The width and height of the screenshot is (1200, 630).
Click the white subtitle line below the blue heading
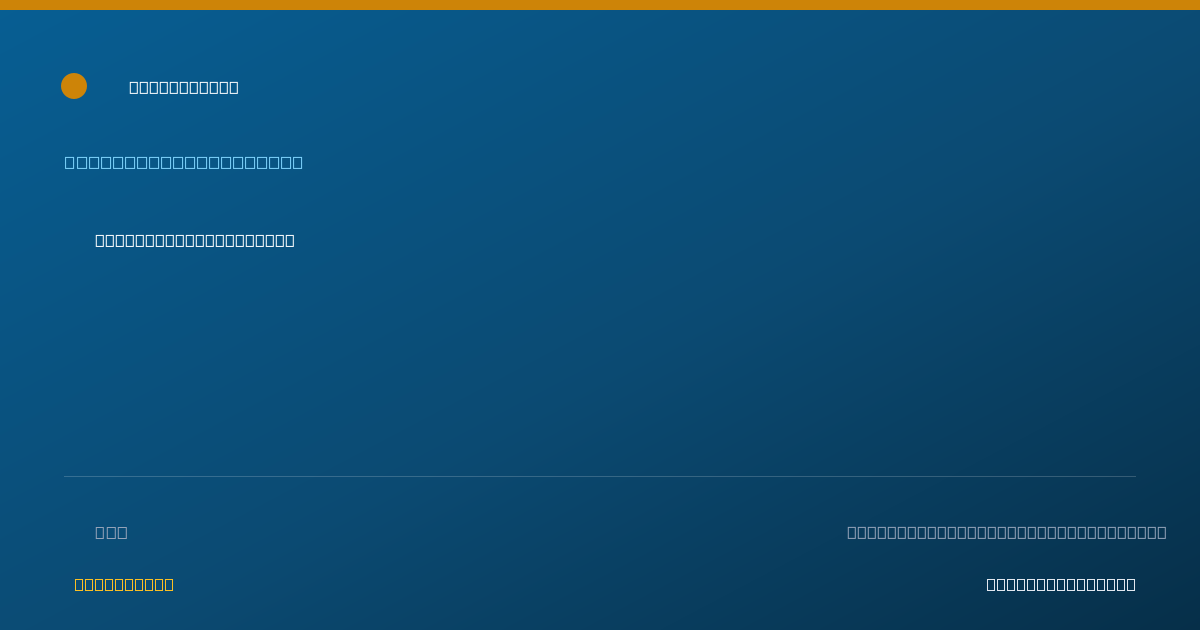pyautogui.click(x=195, y=240)
